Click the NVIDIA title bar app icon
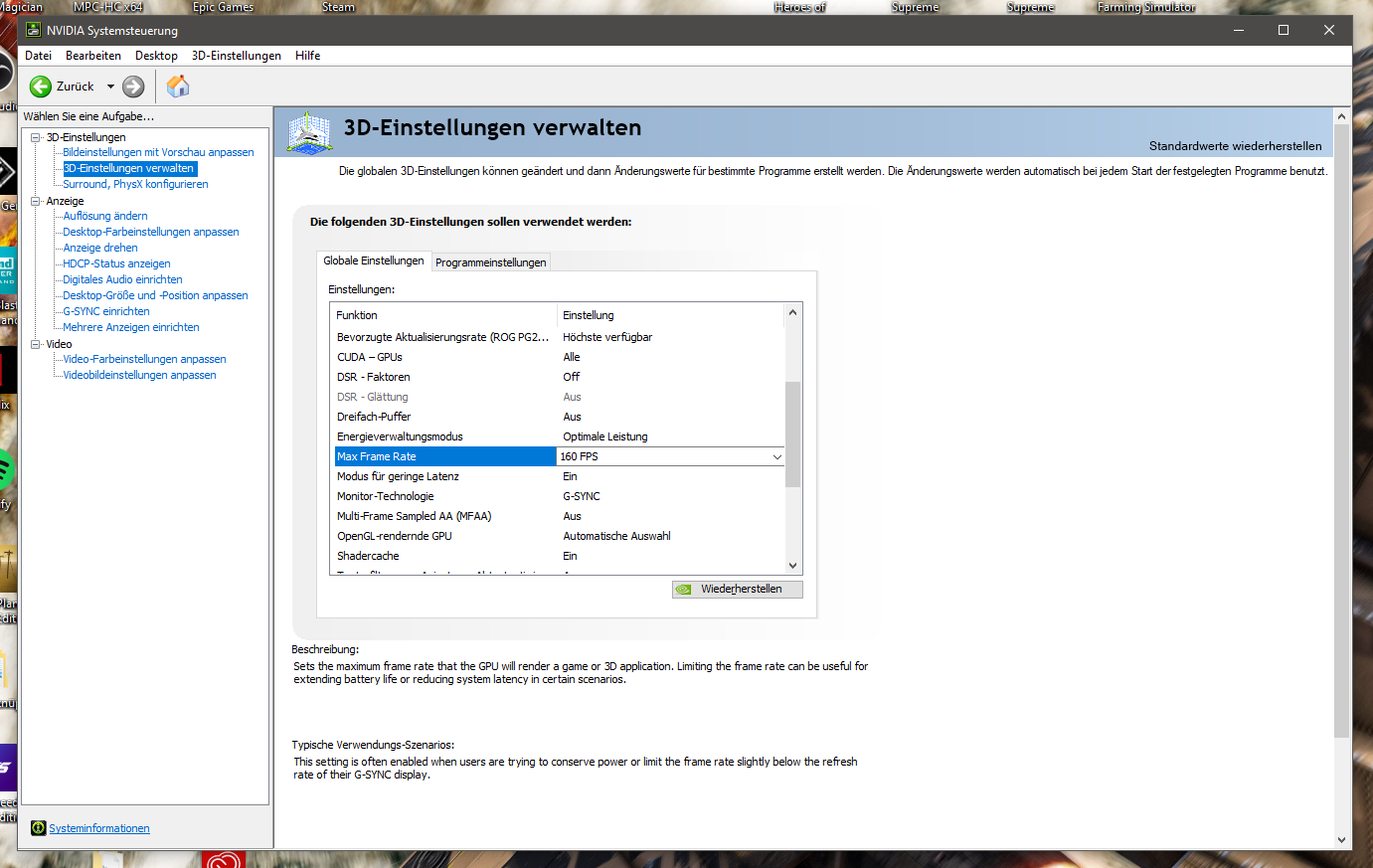This screenshot has height=868, width=1373. pos(33,30)
